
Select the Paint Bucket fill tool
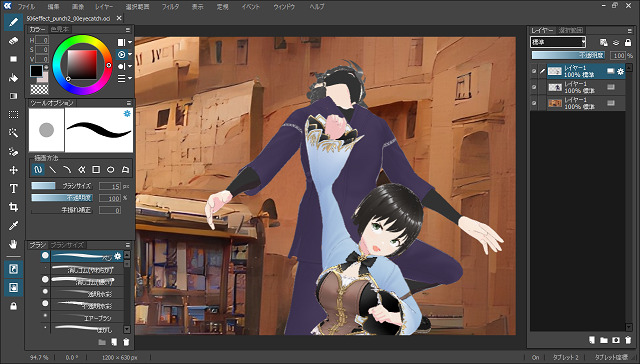(x=13, y=78)
